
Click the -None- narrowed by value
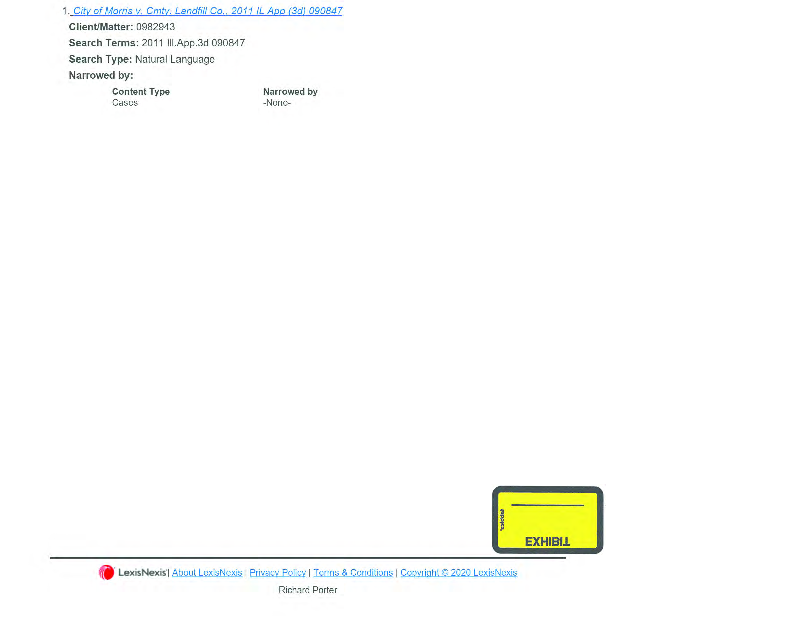tap(276, 103)
